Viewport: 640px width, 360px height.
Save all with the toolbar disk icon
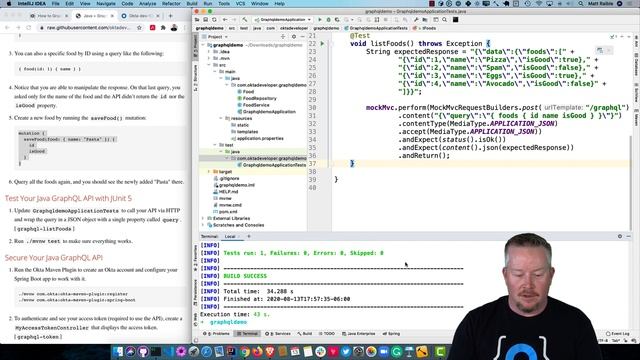pyautogui.click(x=206, y=20)
